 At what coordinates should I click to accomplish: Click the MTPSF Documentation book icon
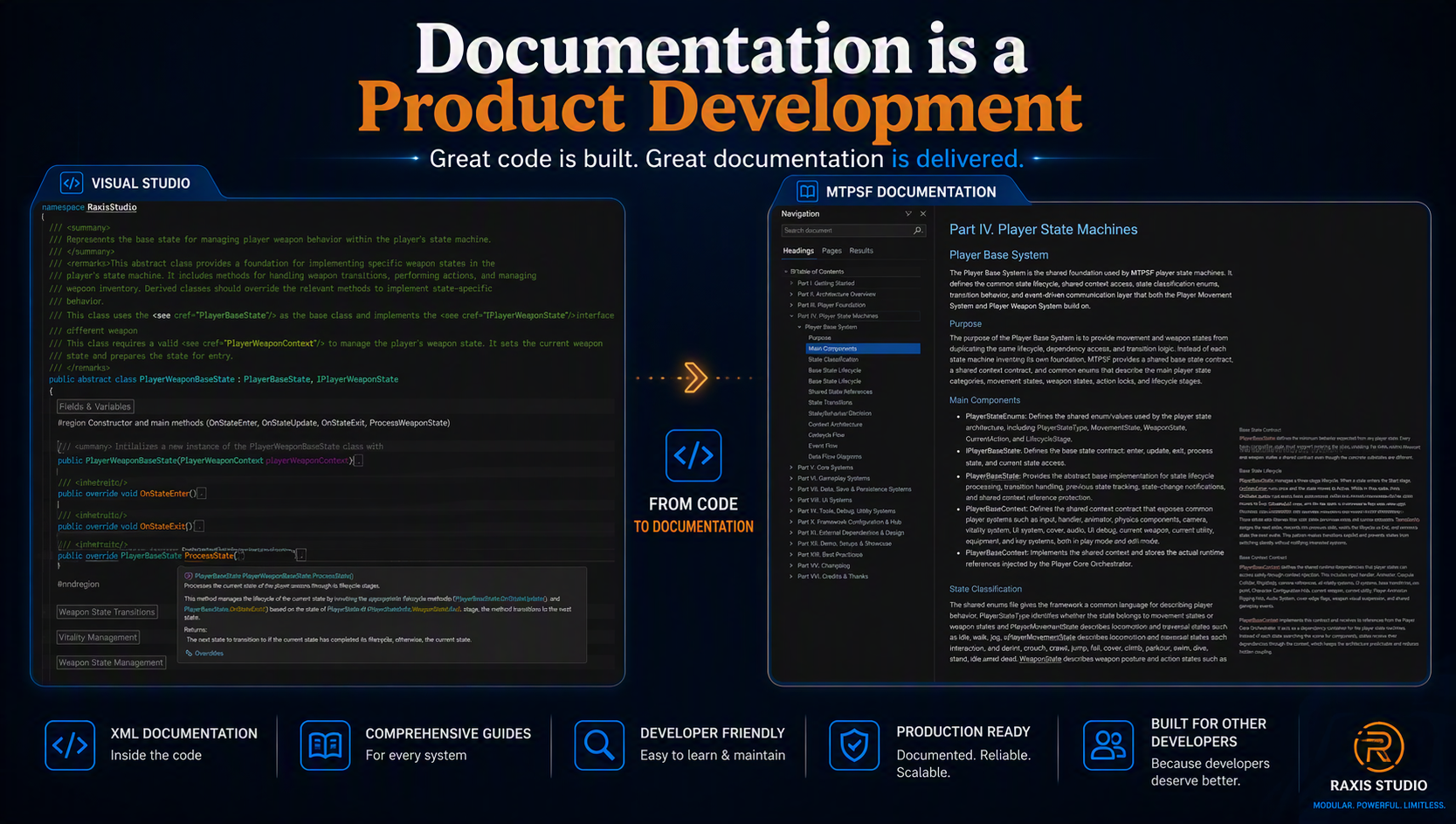tap(807, 191)
